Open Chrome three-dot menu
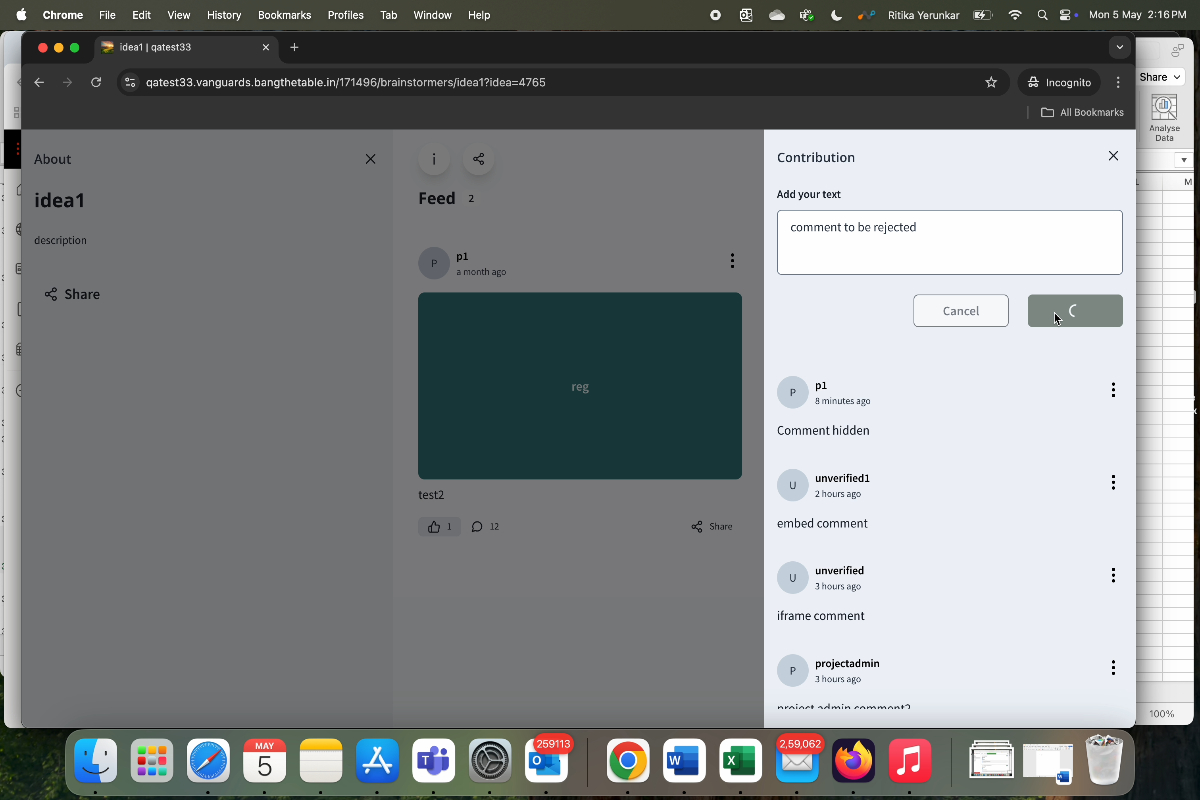The image size is (1200, 800). (1118, 82)
